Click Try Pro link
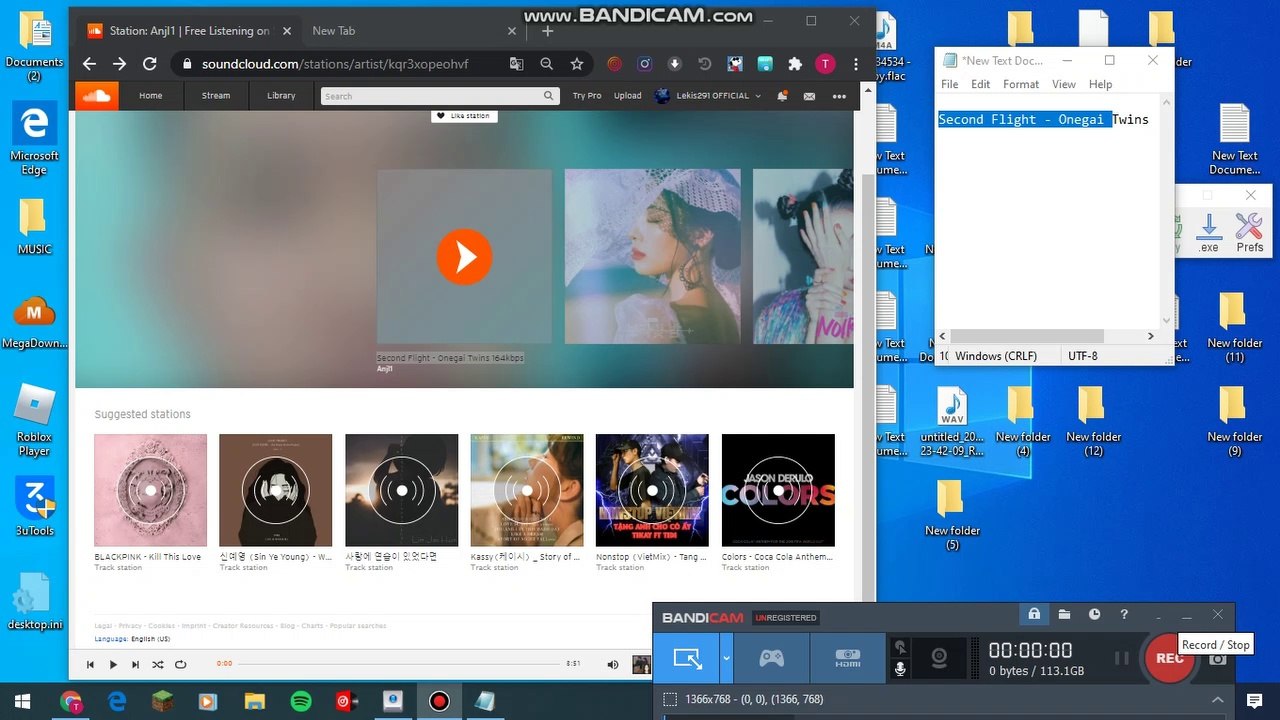The width and height of the screenshot is (1280, 720). tap(587, 96)
